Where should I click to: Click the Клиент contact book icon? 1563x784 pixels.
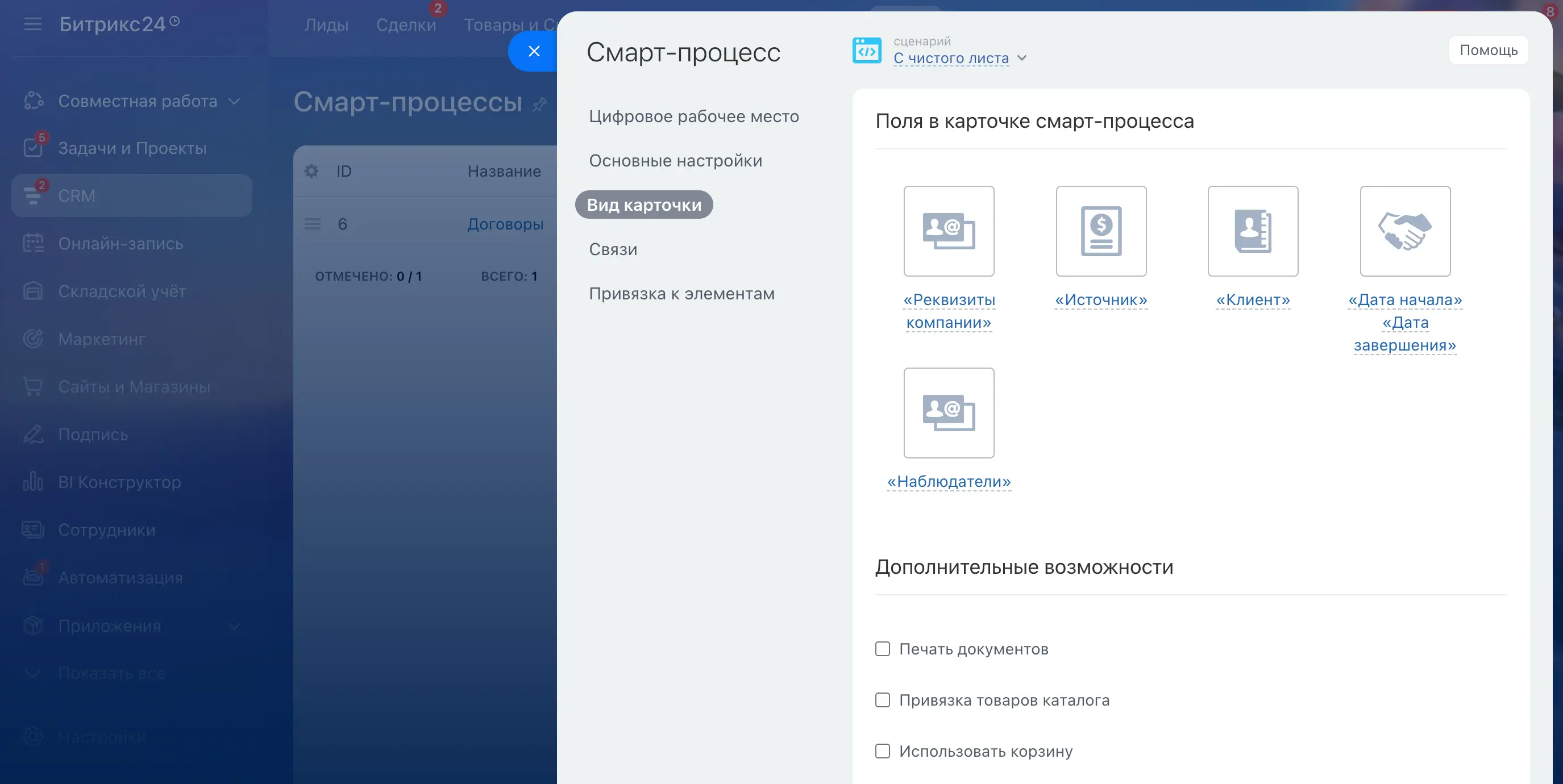click(x=1252, y=231)
